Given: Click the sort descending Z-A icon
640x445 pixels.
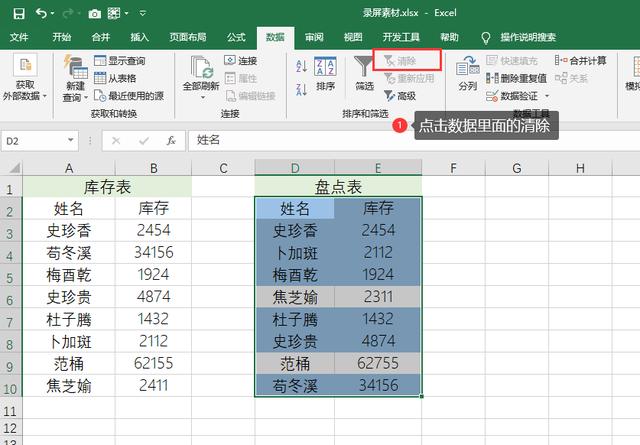Looking at the screenshot, I should 301,89.
